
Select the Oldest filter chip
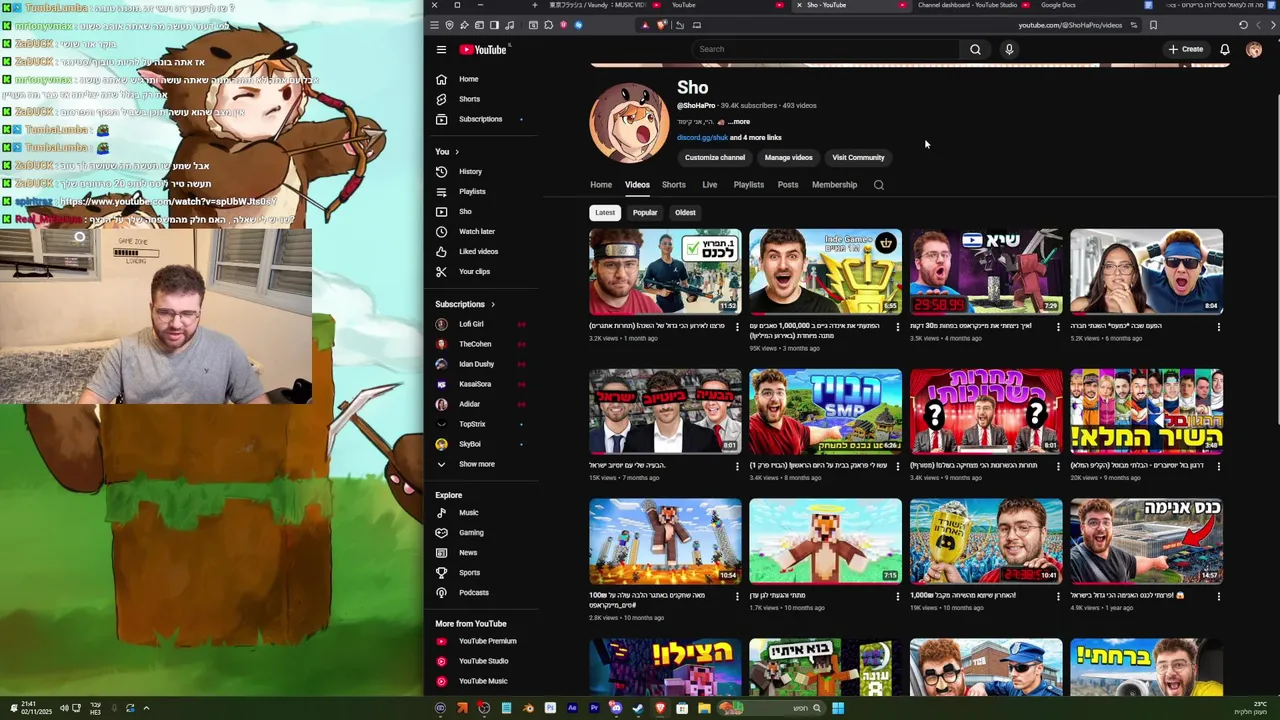(x=685, y=212)
